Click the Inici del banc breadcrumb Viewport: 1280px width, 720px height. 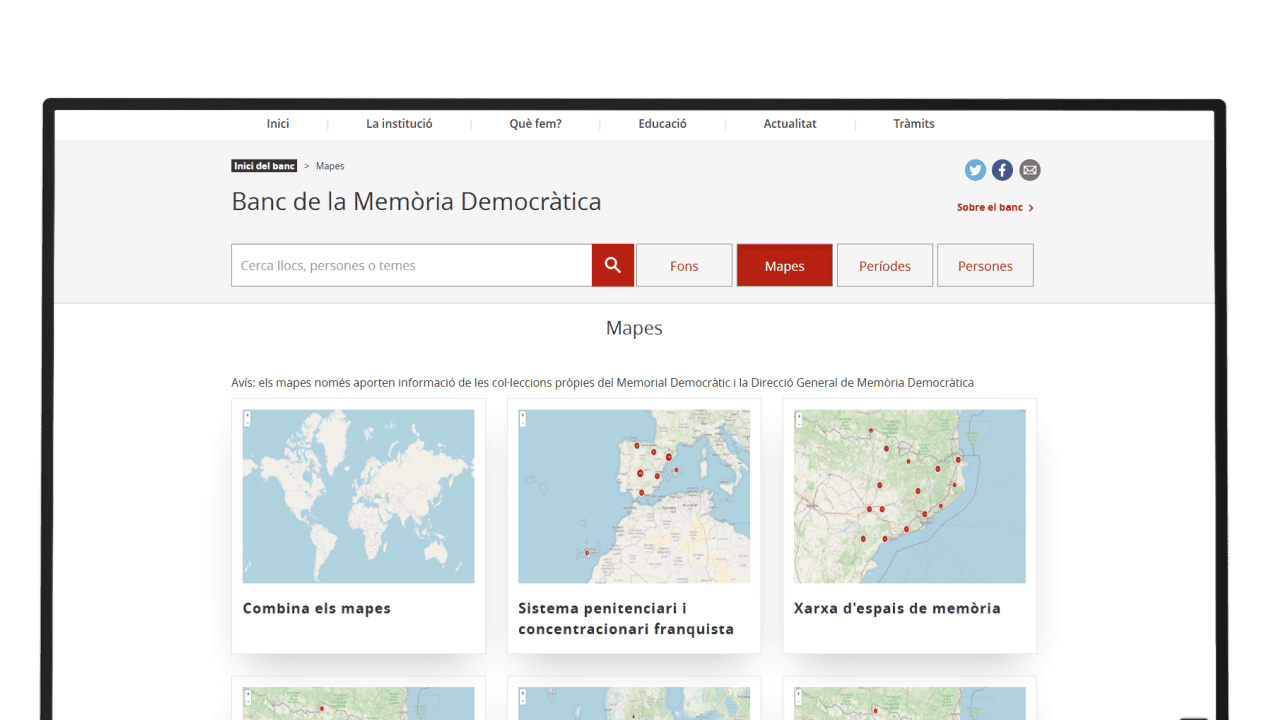coord(263,165)
